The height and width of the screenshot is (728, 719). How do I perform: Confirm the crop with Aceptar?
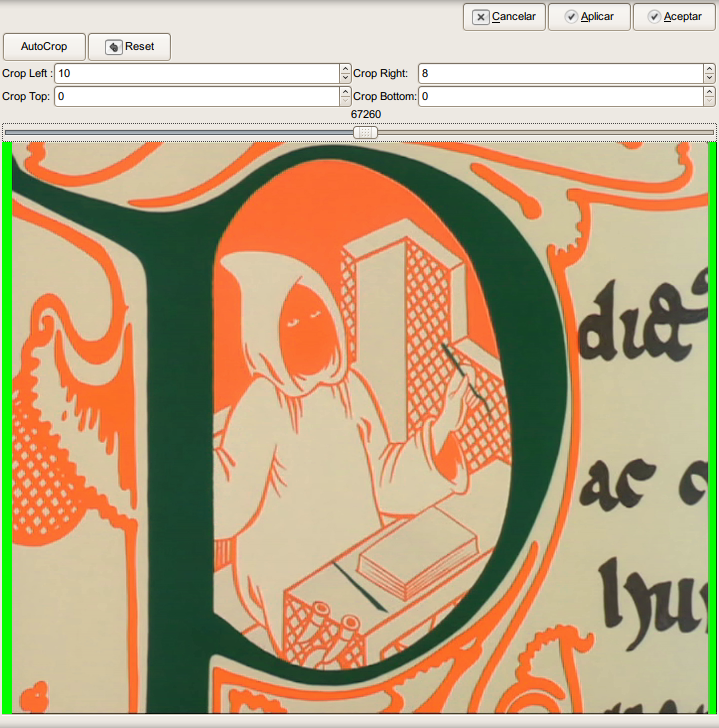(x=673, y=17)
